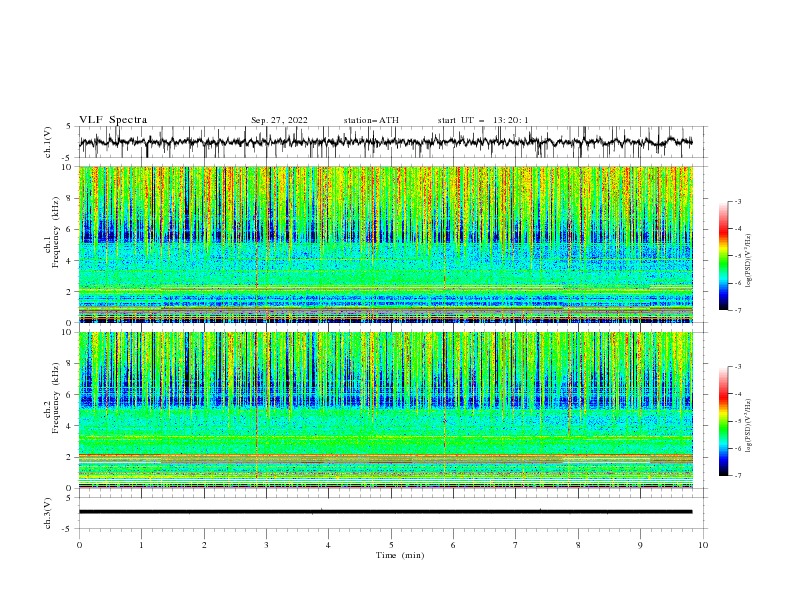Select the "start UT = 13:20:1" text
This screenshot has width=792, height=612.
(x=483, y=120)
